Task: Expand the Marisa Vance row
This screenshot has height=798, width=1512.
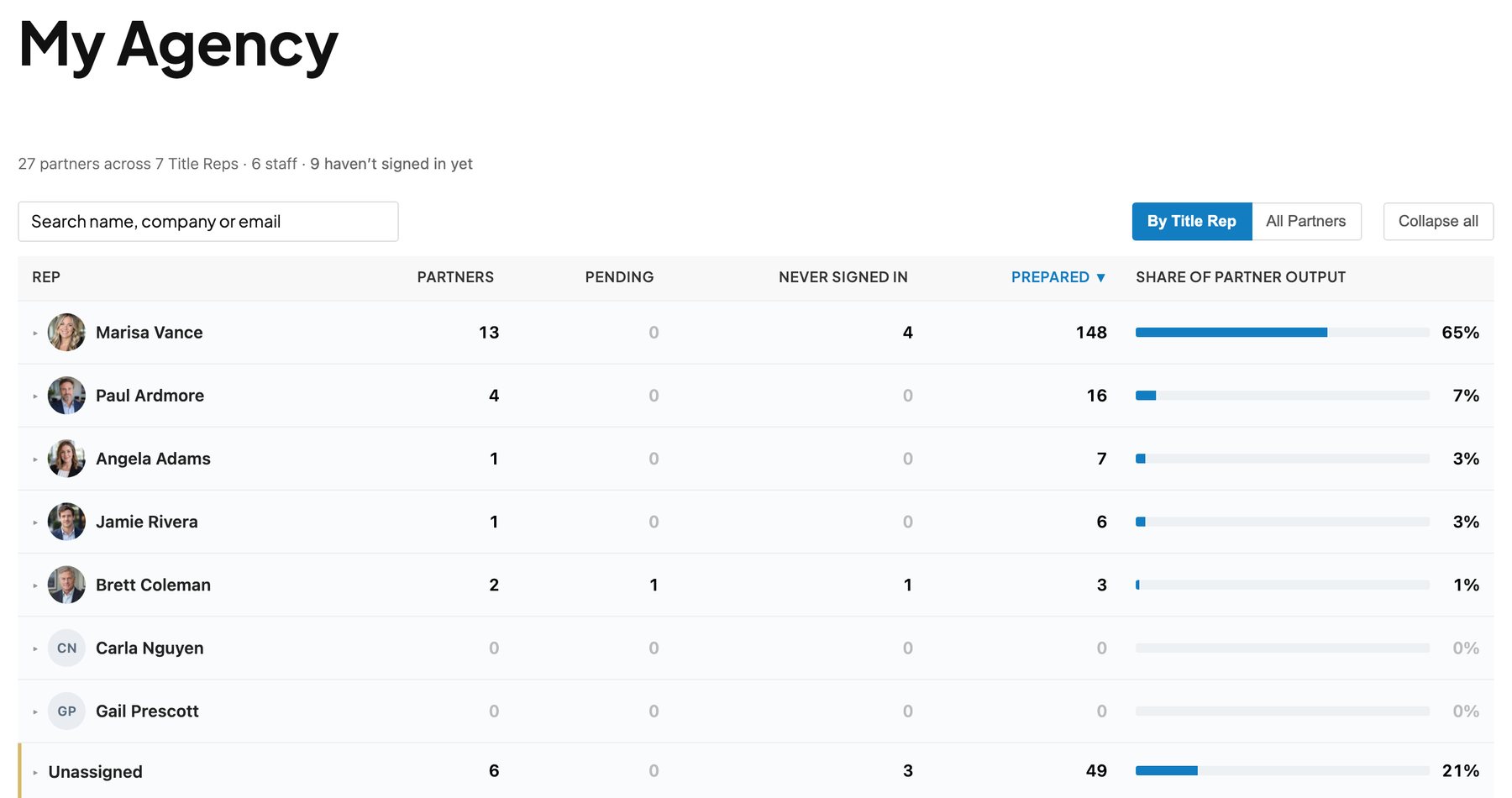Action: click(35, 333)
